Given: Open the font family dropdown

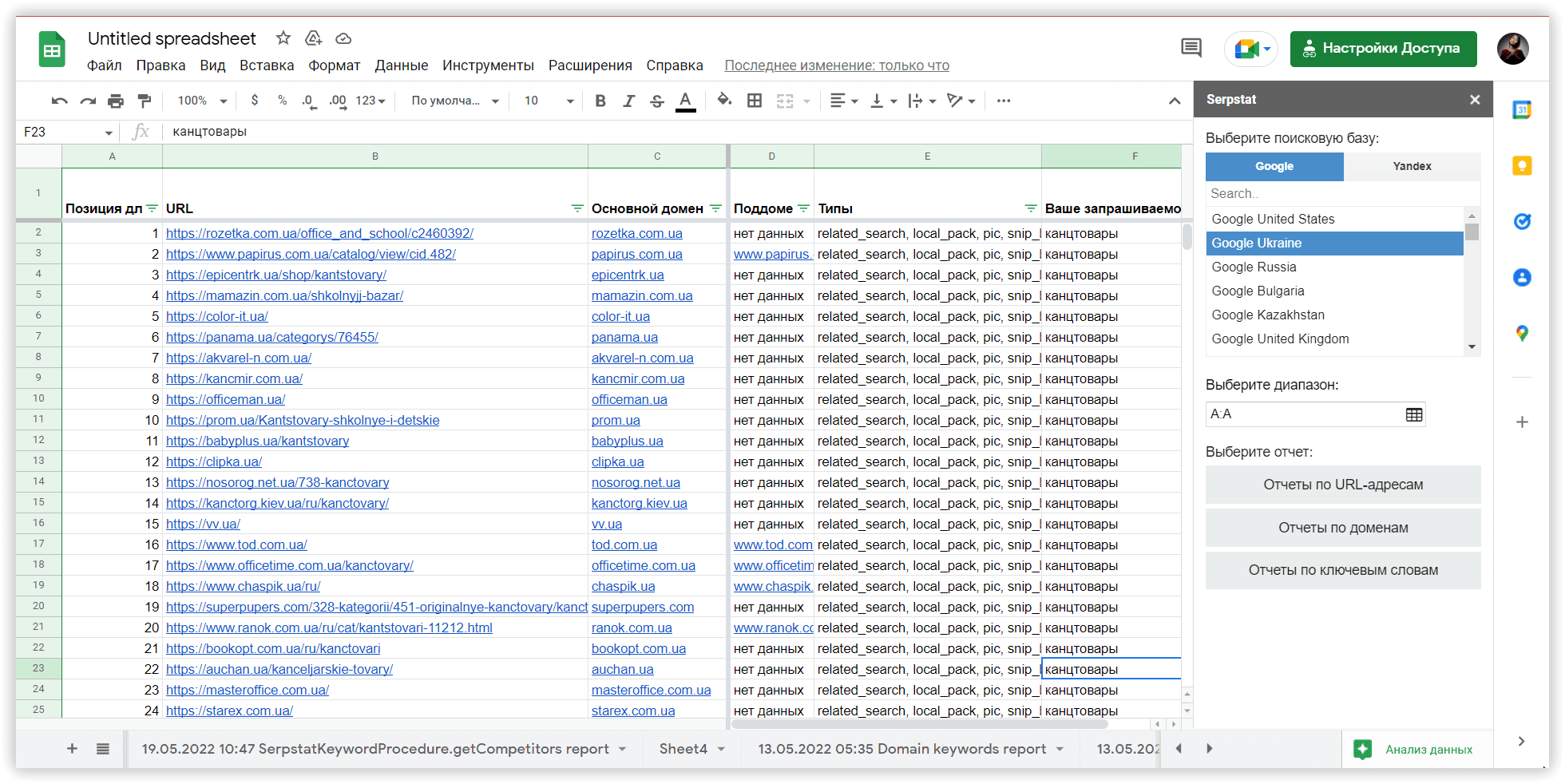Looking at the screenshot, I should coord(455,101).
